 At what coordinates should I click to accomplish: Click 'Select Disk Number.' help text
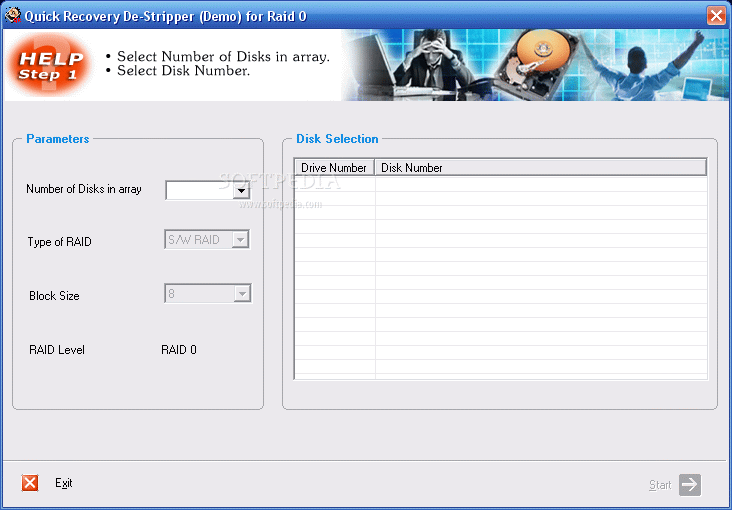(x=183, y=71)
